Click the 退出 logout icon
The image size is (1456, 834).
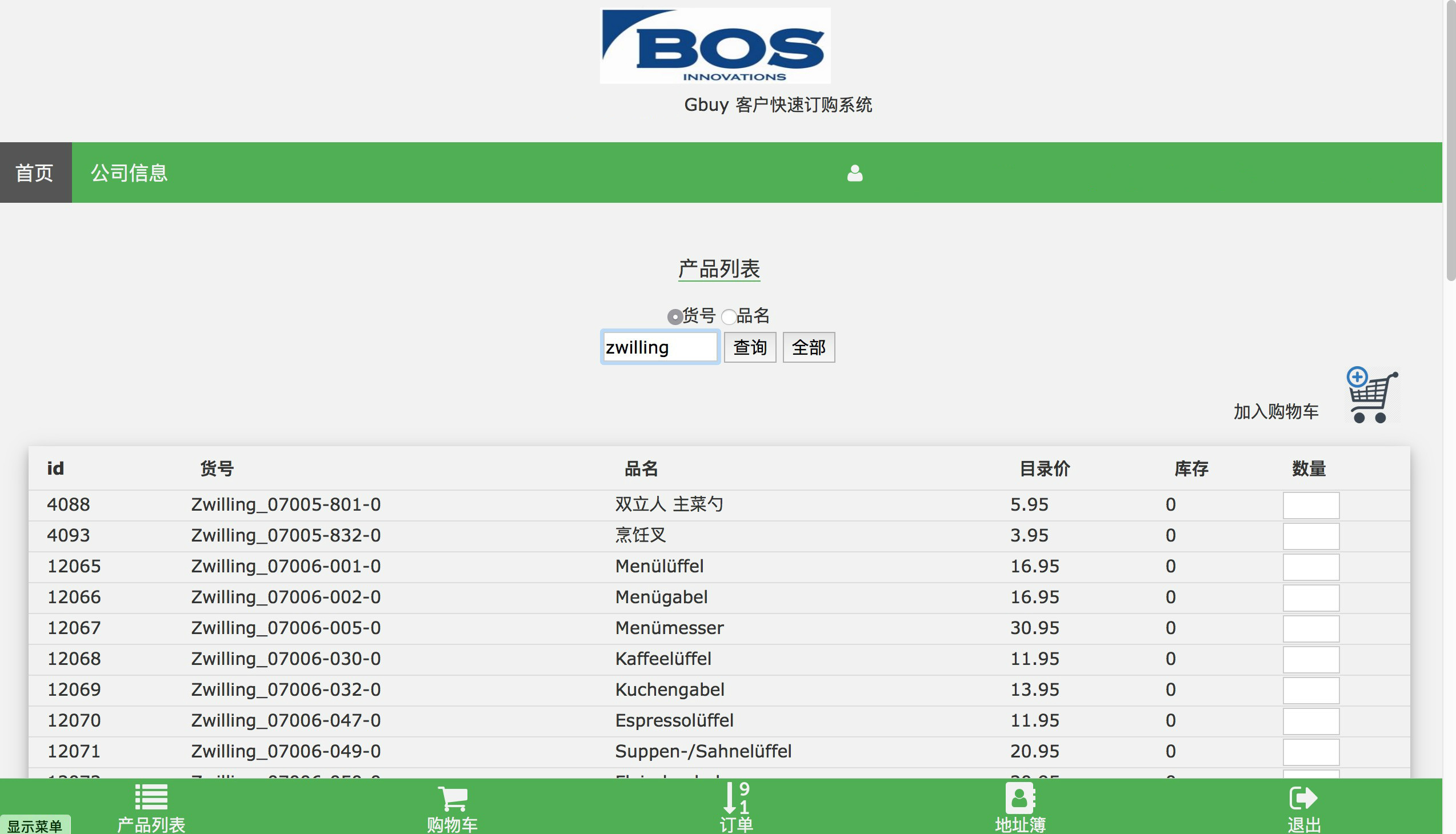point(1303,797)
